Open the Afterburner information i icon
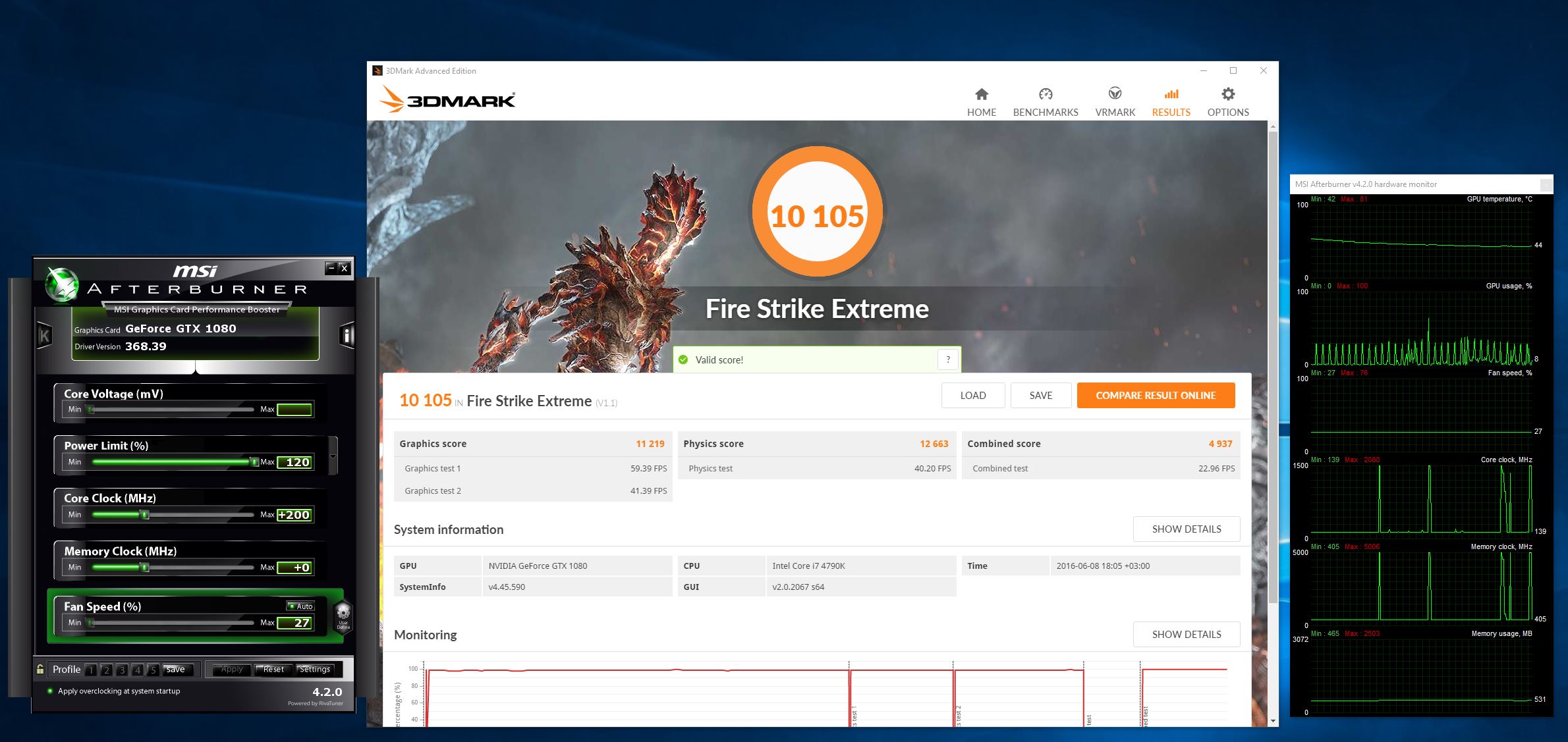Viewport: 1568px width, 742px height. (347, 336)
